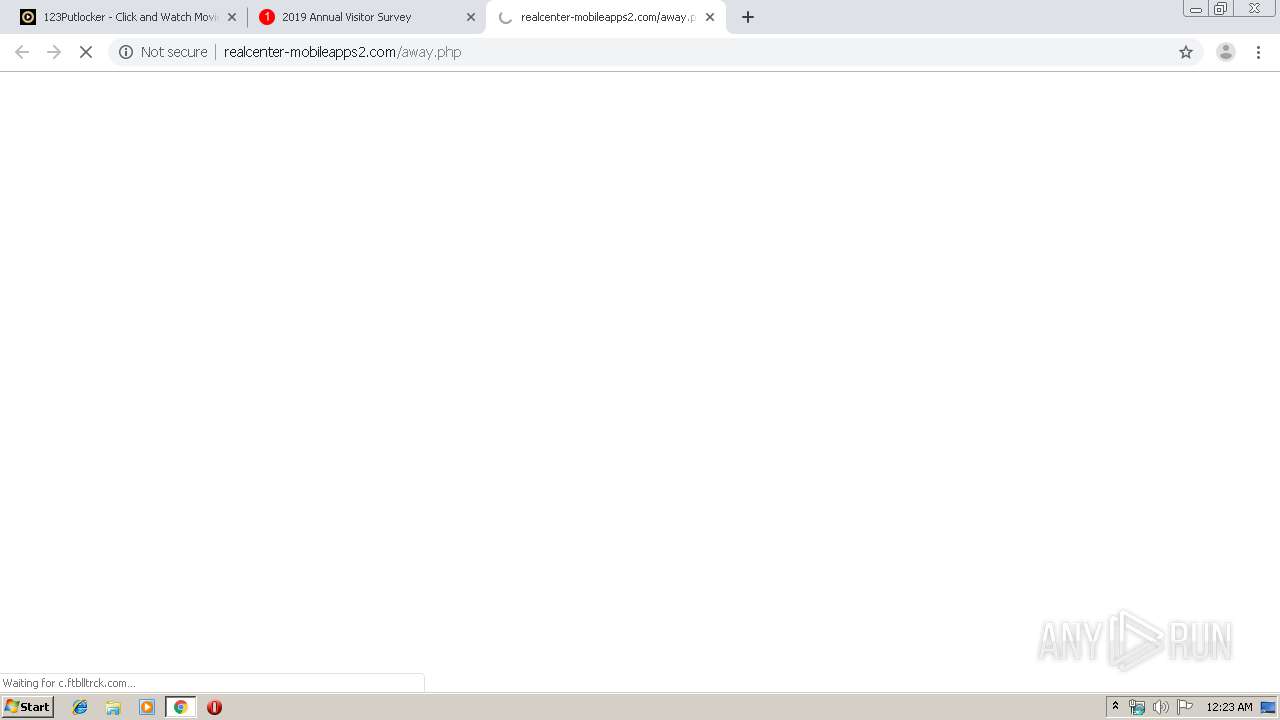Screen dimensions: 1280x720
Task: Click the 12:23 AM clock
Action: point(1229,707)
